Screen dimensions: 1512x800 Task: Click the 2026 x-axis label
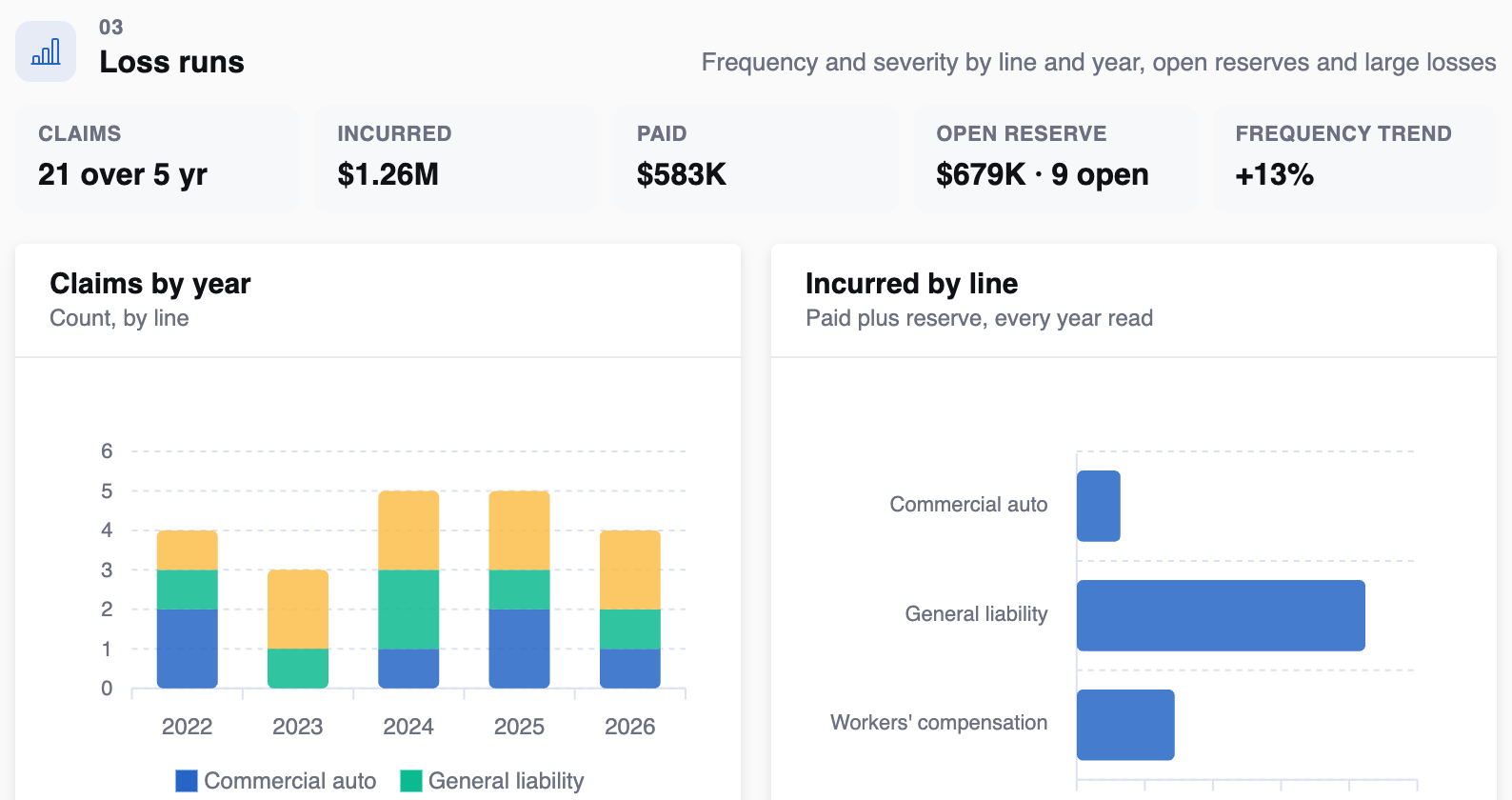coord(630,727)
